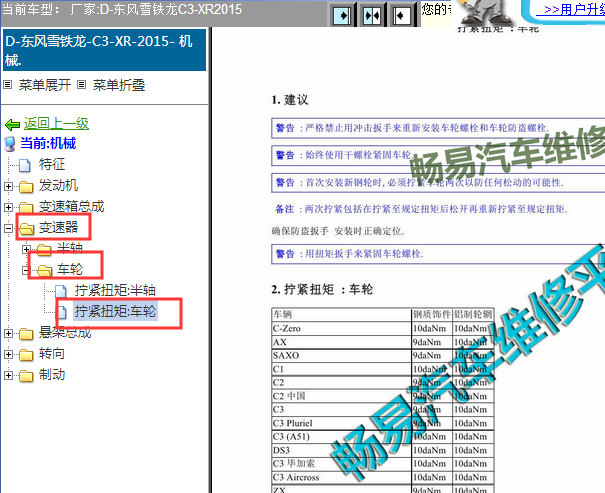Open the 特征 document item
605x493 pixels.
[52, 164]
